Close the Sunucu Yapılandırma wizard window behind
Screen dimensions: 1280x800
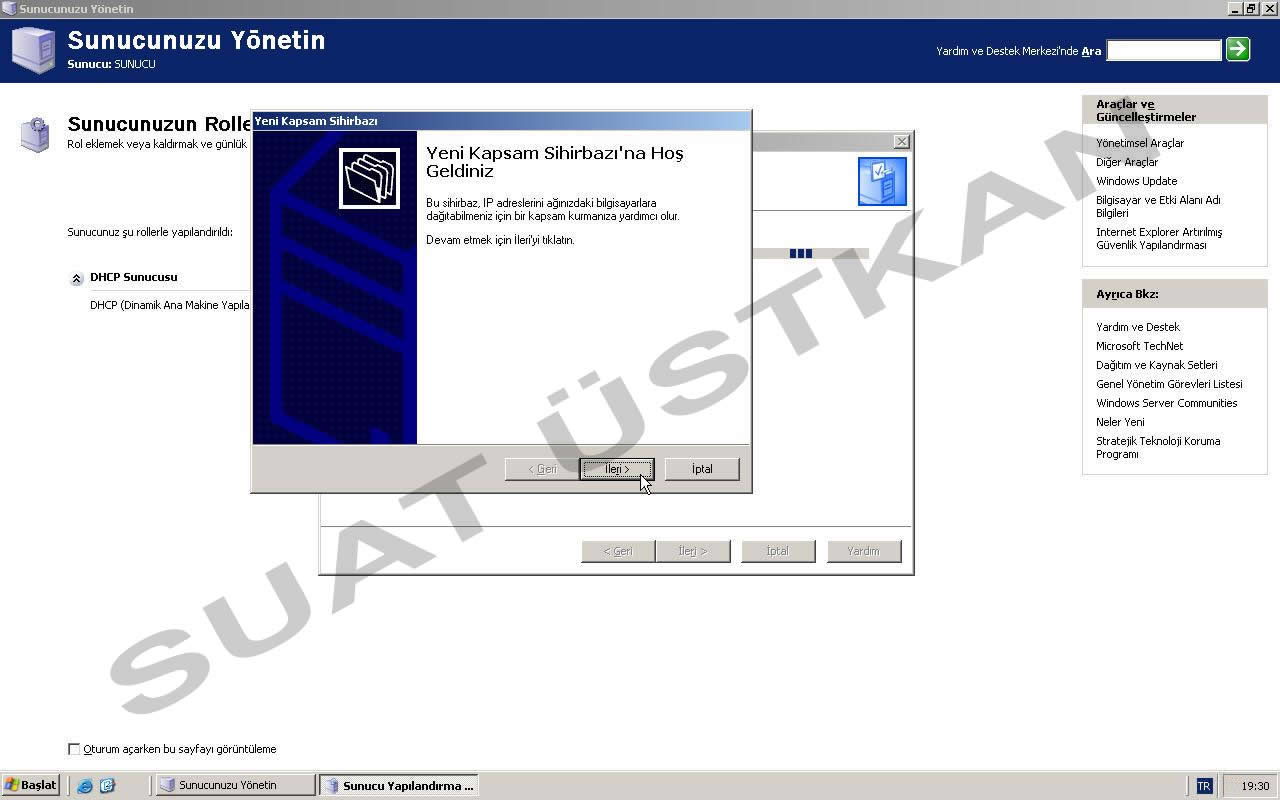pyautogui.click(x=901, y=142)
